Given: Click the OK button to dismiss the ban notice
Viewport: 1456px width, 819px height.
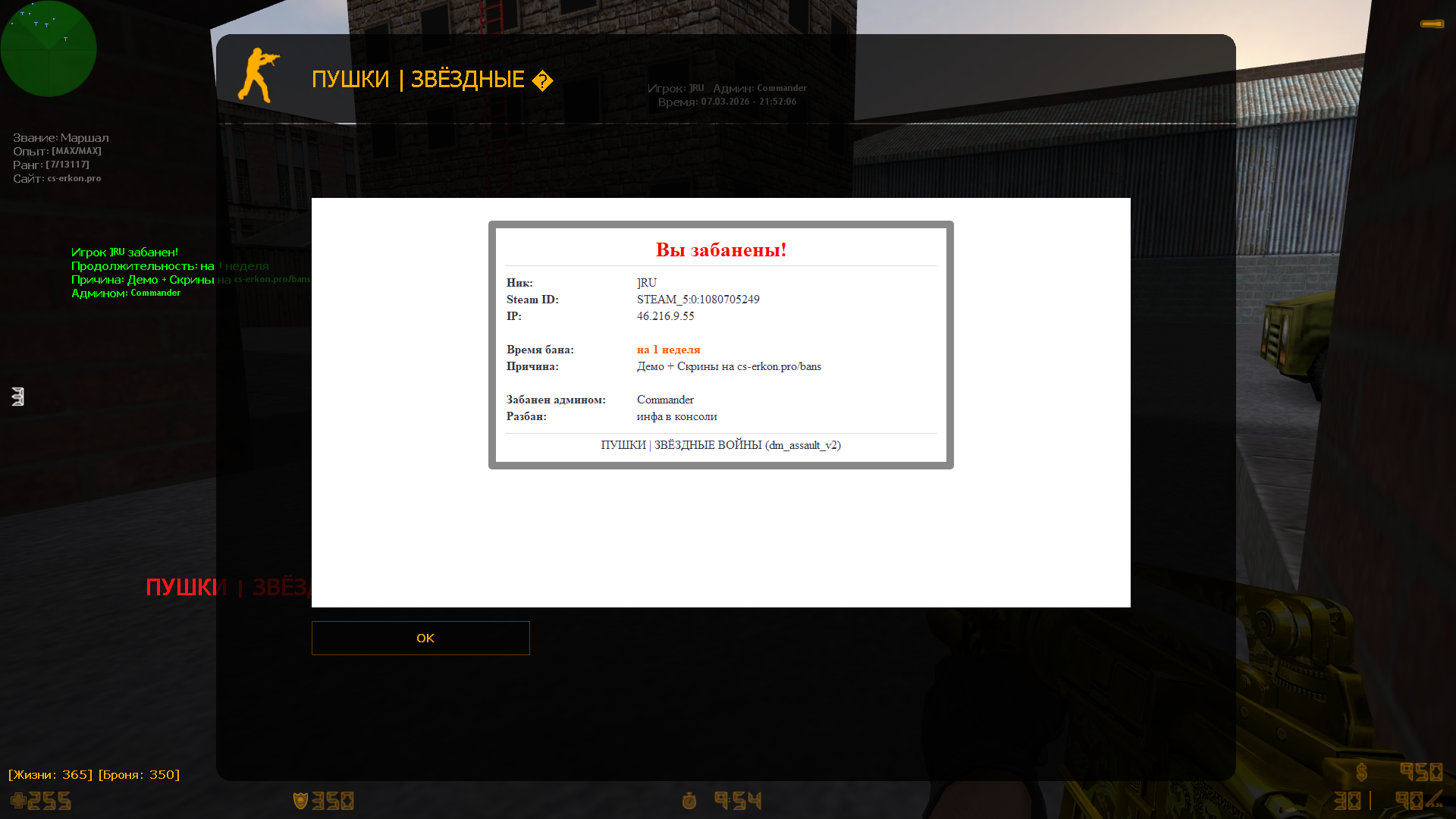Looking at the screenshot, I should 420,638.
